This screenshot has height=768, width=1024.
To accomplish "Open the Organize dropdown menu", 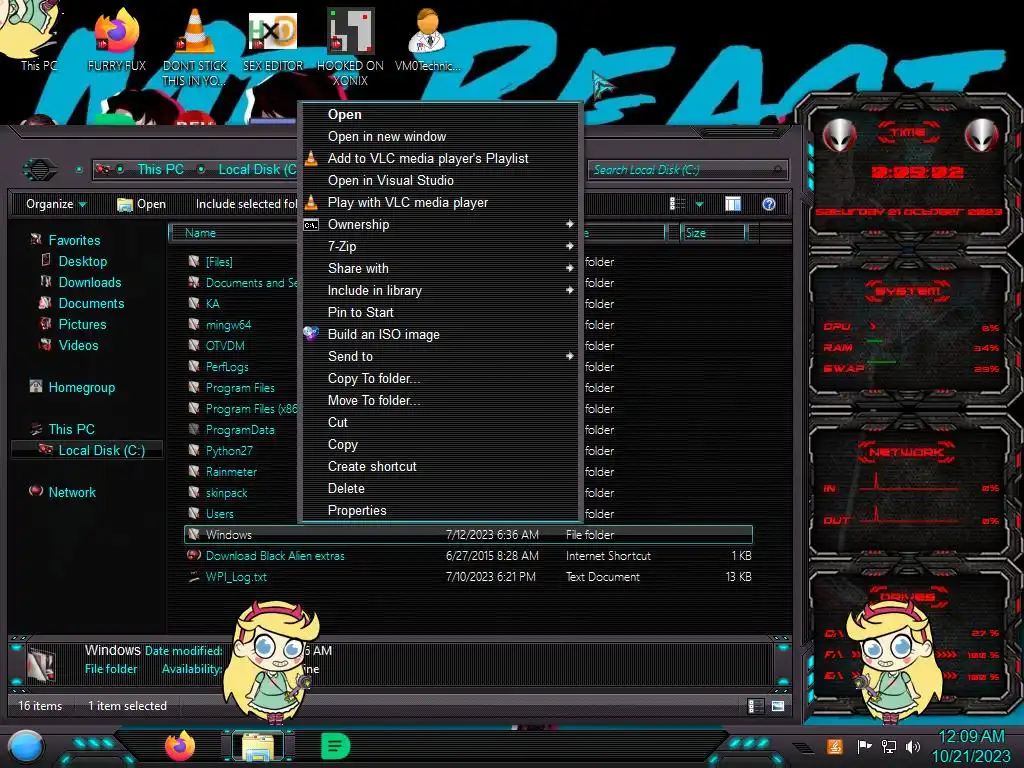I will point(56,204).
